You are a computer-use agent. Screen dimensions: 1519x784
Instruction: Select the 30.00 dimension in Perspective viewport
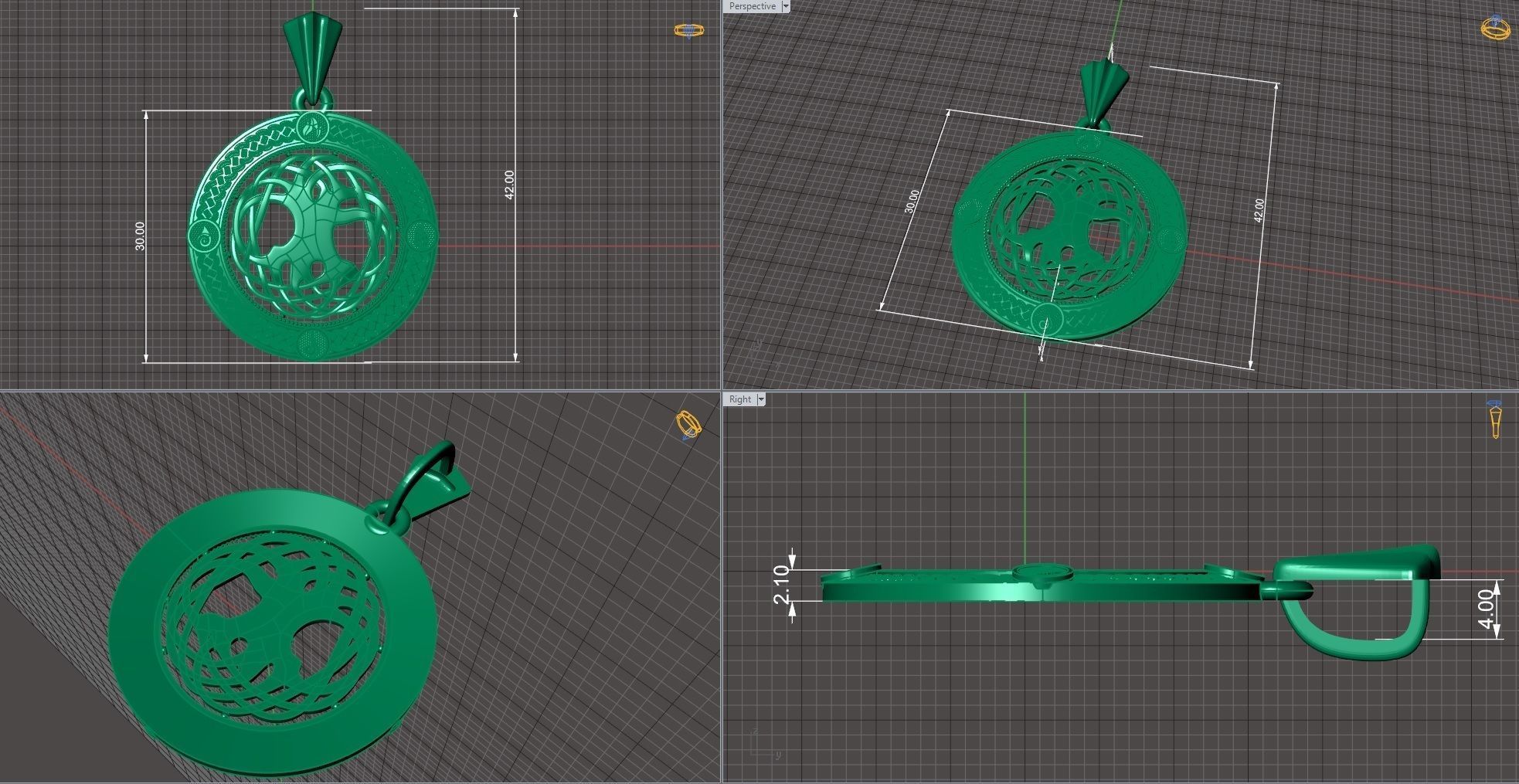click(912, 201)
